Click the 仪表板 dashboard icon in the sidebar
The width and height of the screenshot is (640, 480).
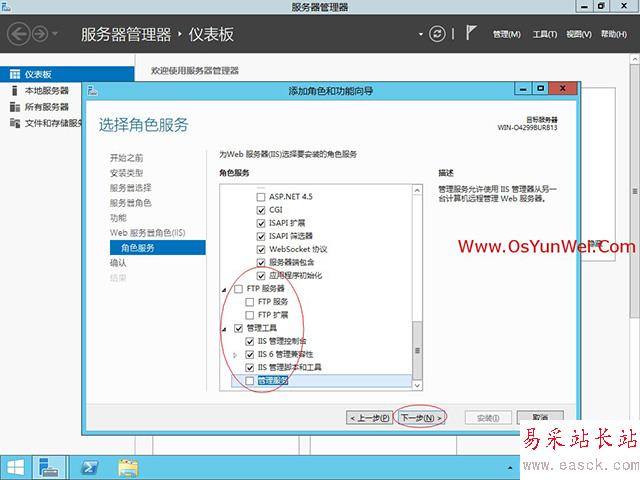15,74
